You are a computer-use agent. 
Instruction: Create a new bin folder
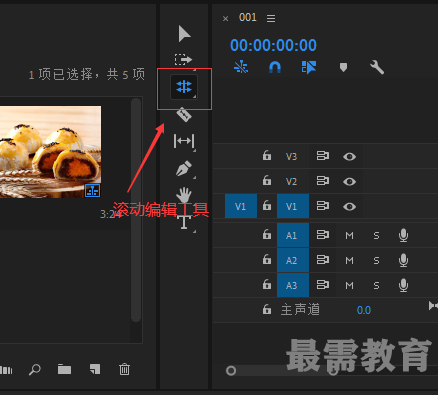click(x=64, y=369)
